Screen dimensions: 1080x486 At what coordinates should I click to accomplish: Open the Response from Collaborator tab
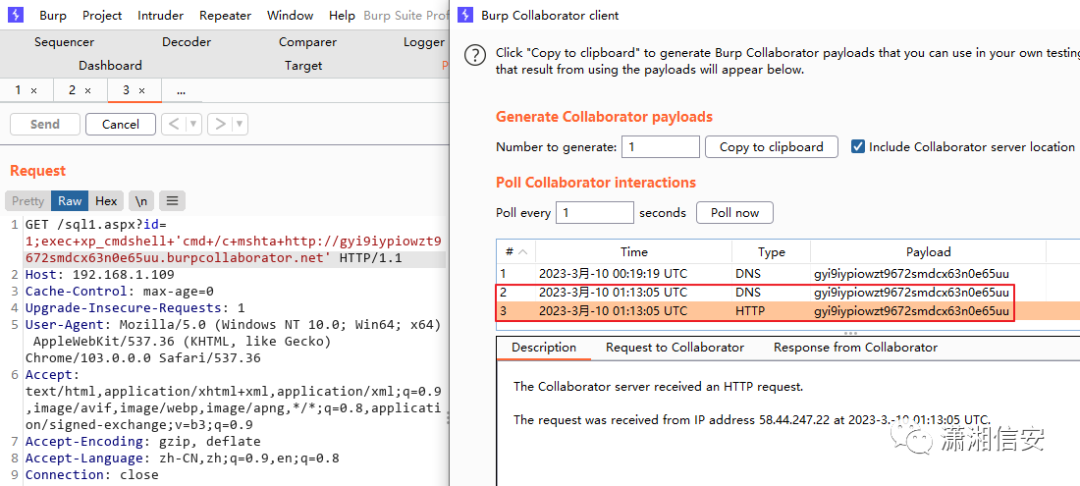(x=855, y=348)
